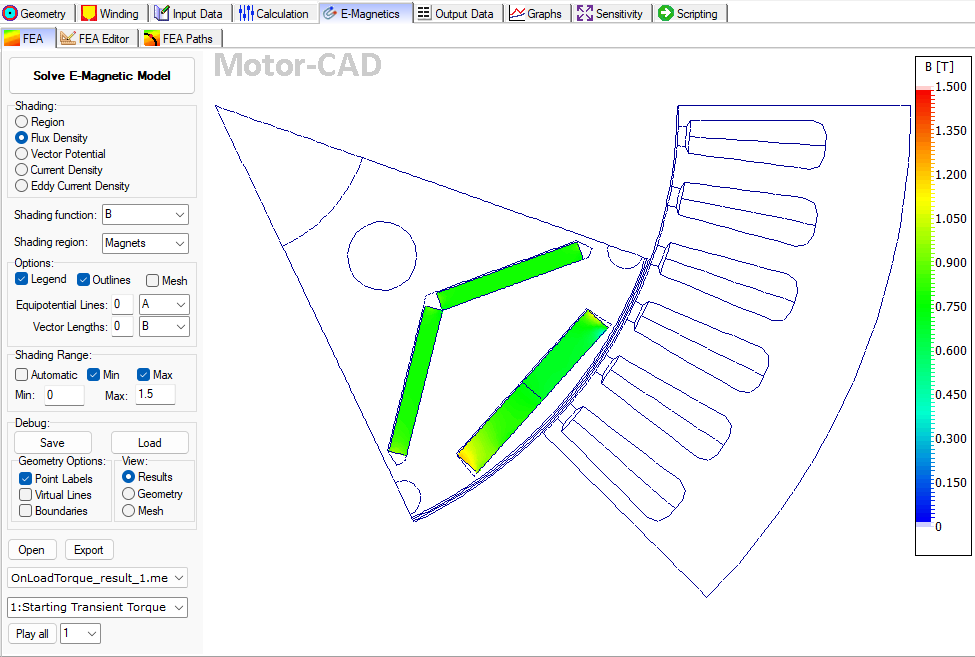Click the Play all button
975x657 pixels.
click(32, 633)
